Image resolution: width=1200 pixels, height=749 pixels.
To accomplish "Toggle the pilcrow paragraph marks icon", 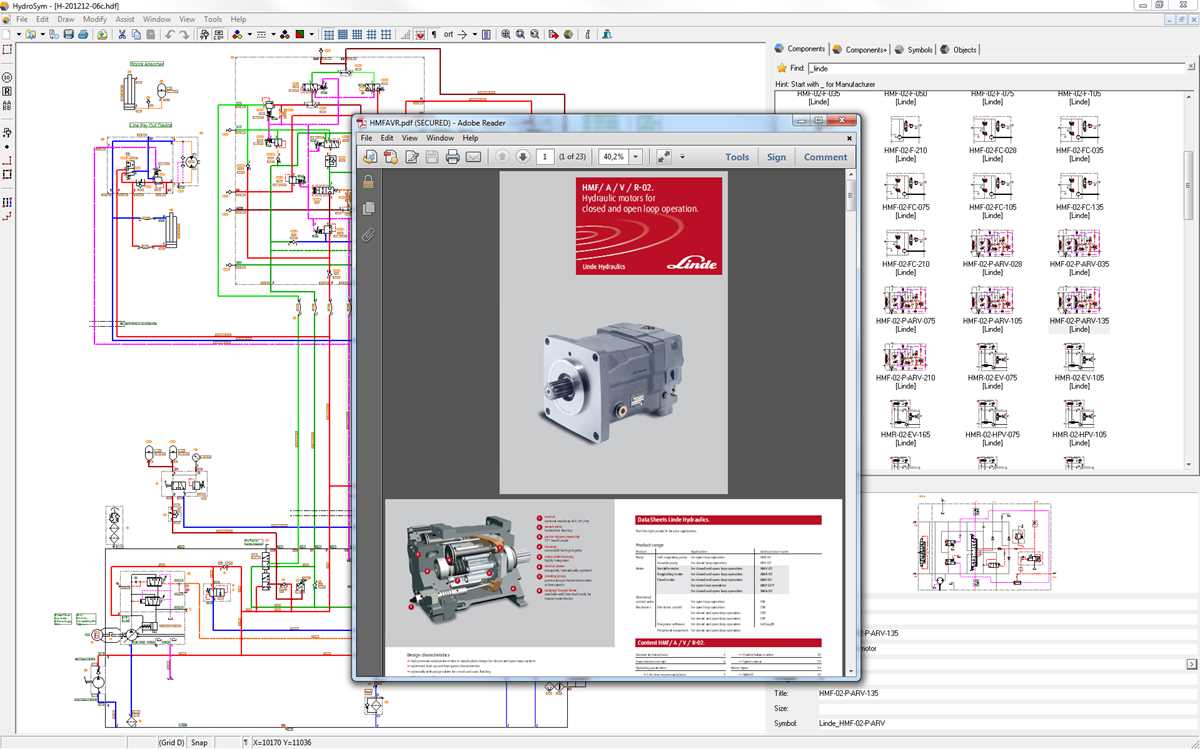I will click(434, 34).
